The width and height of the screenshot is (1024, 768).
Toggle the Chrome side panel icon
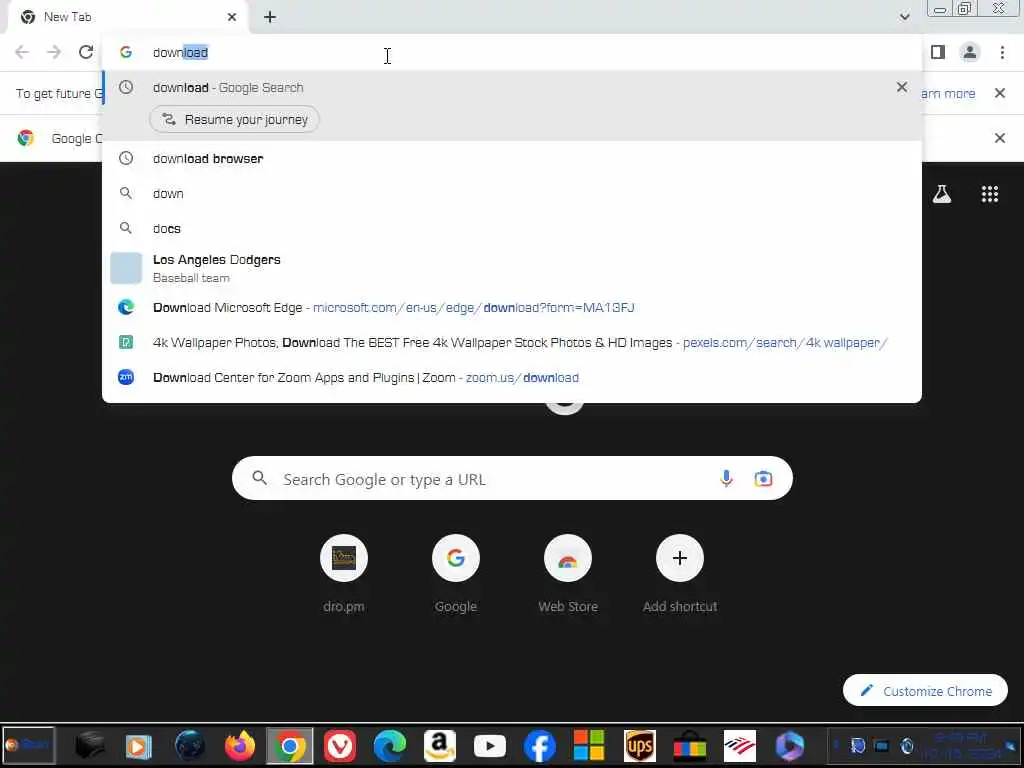coord(938,52)
